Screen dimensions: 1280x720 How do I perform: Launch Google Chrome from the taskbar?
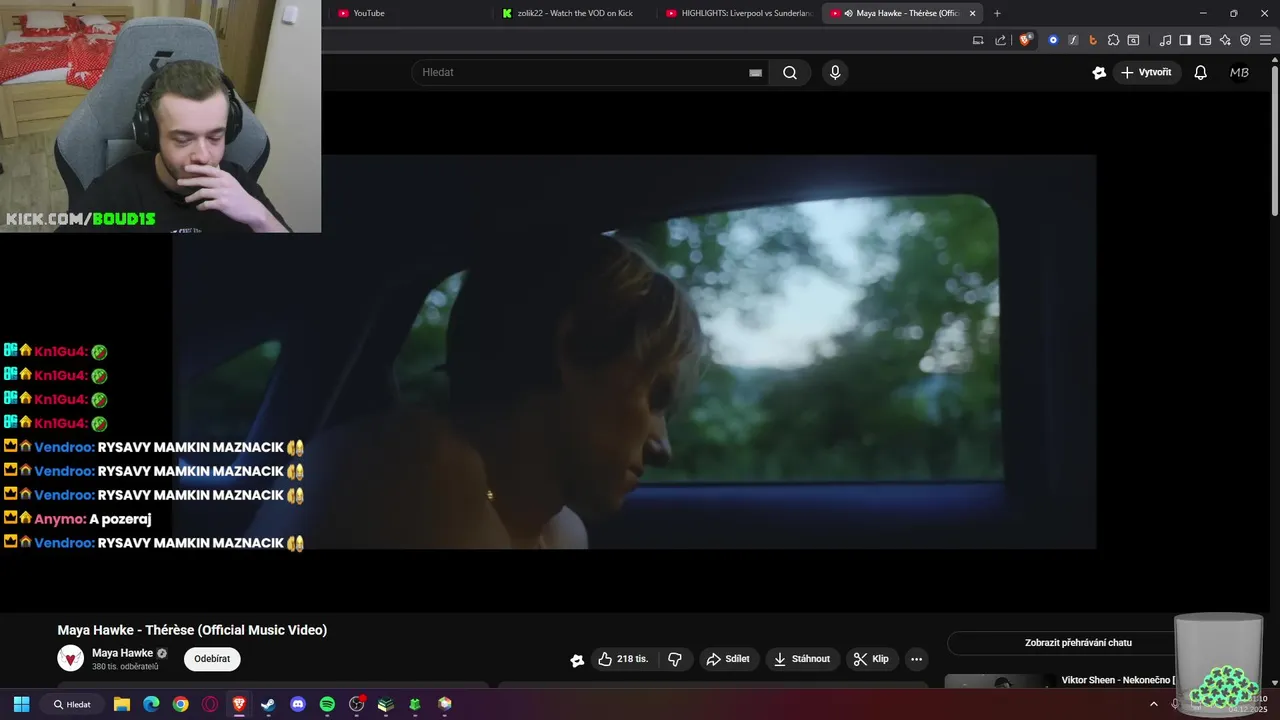click(180, 704)
